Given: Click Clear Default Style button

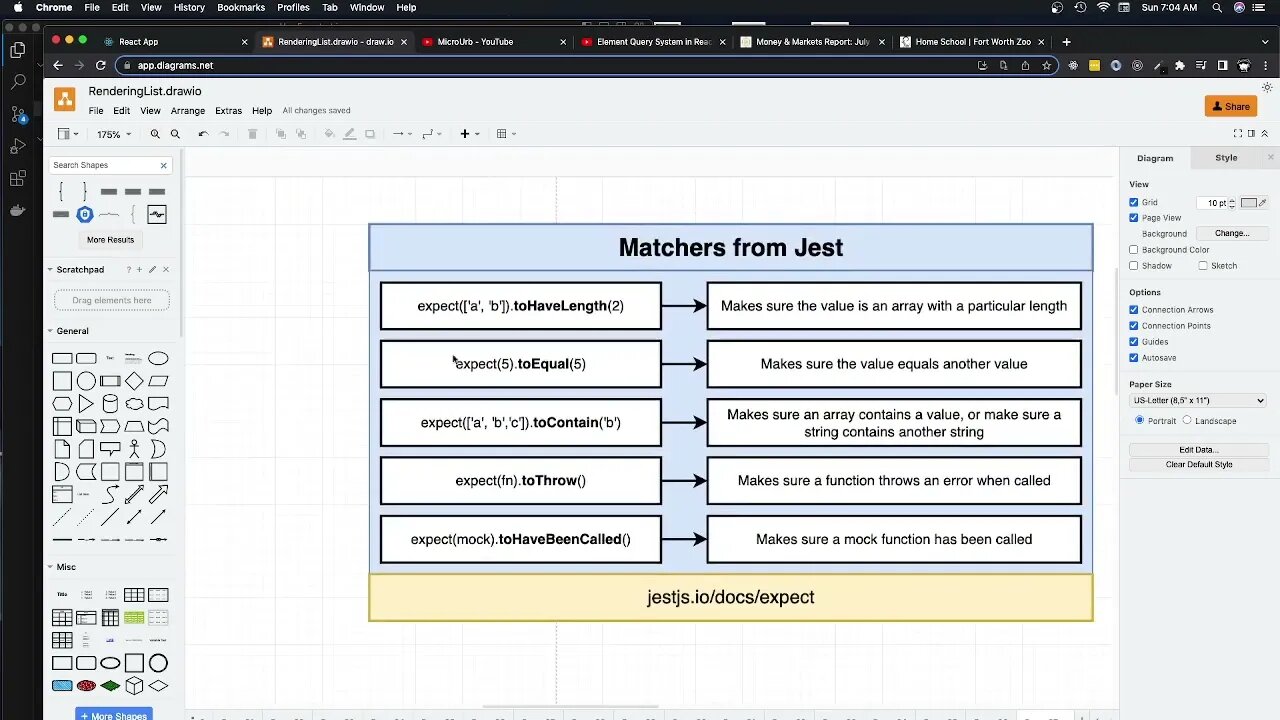Looking at the screenshot, I should click(x=1198, y=464).
